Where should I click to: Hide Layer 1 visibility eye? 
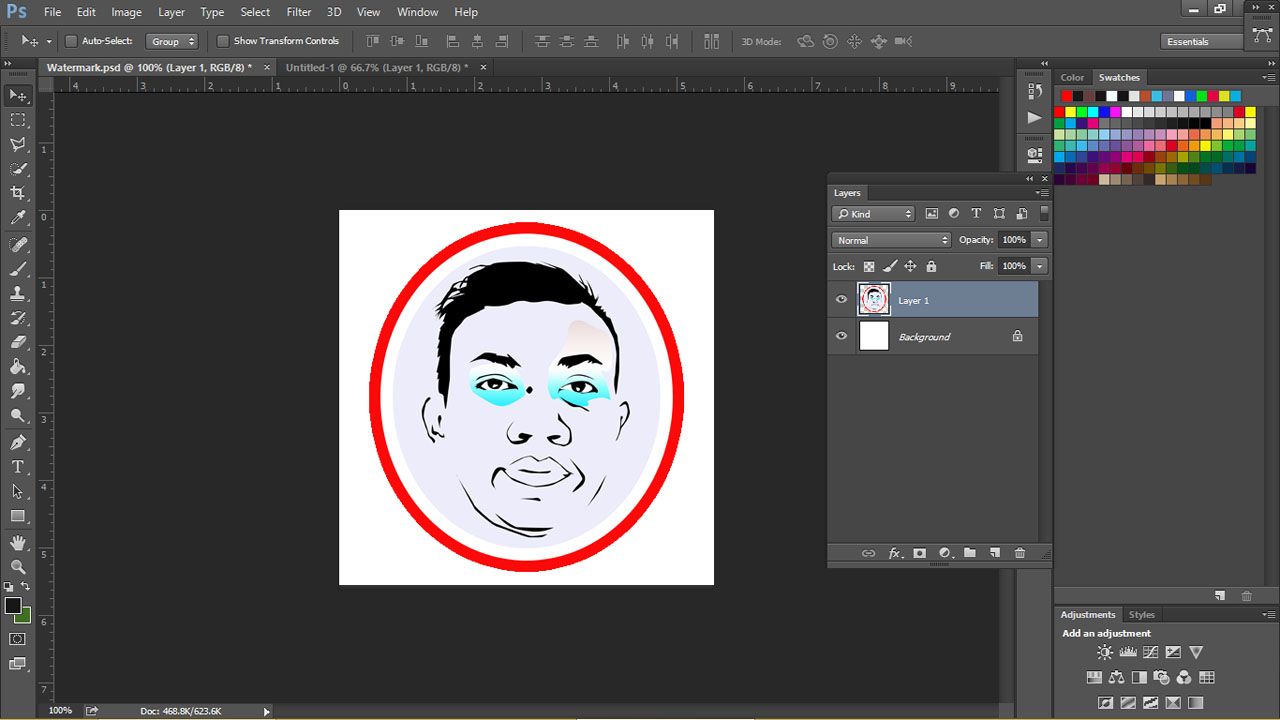[x=841, y=300]
